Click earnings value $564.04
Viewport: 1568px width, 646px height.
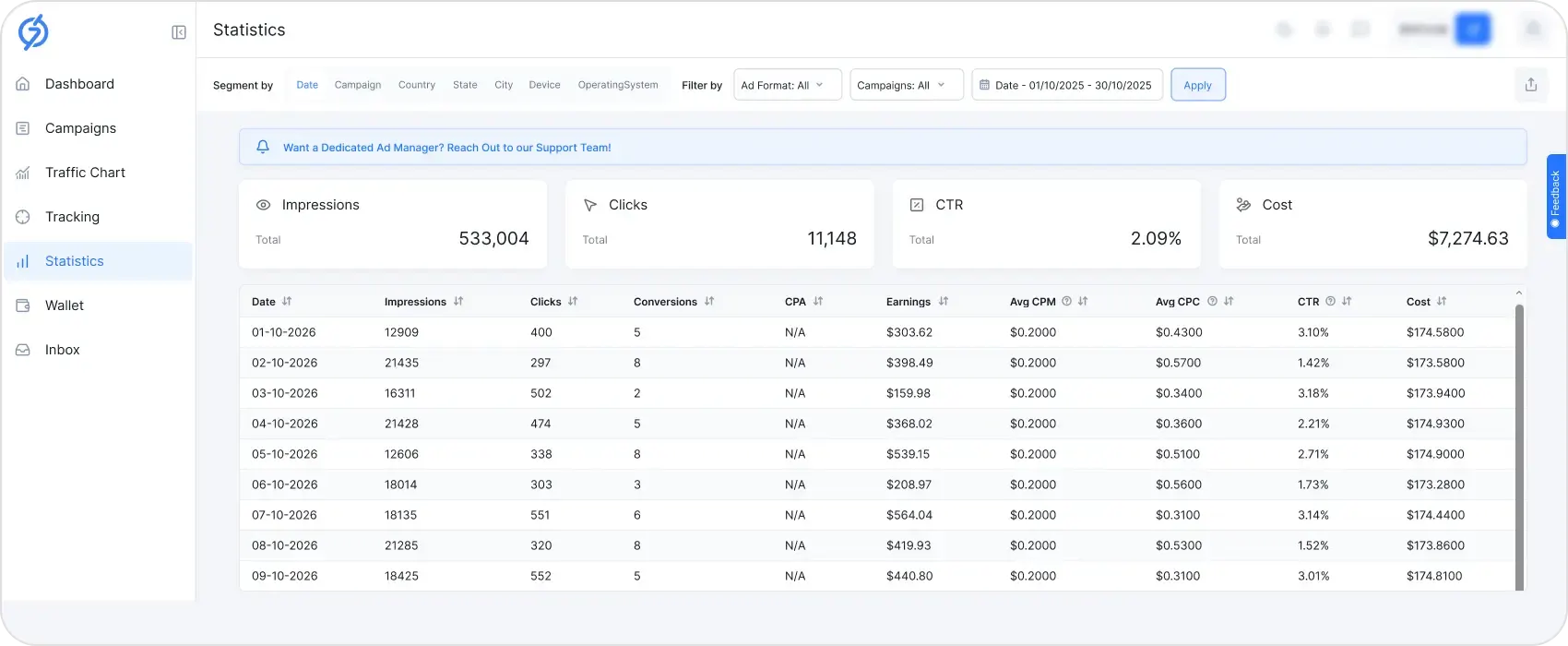pyautogui.click(x=909, y=515)
